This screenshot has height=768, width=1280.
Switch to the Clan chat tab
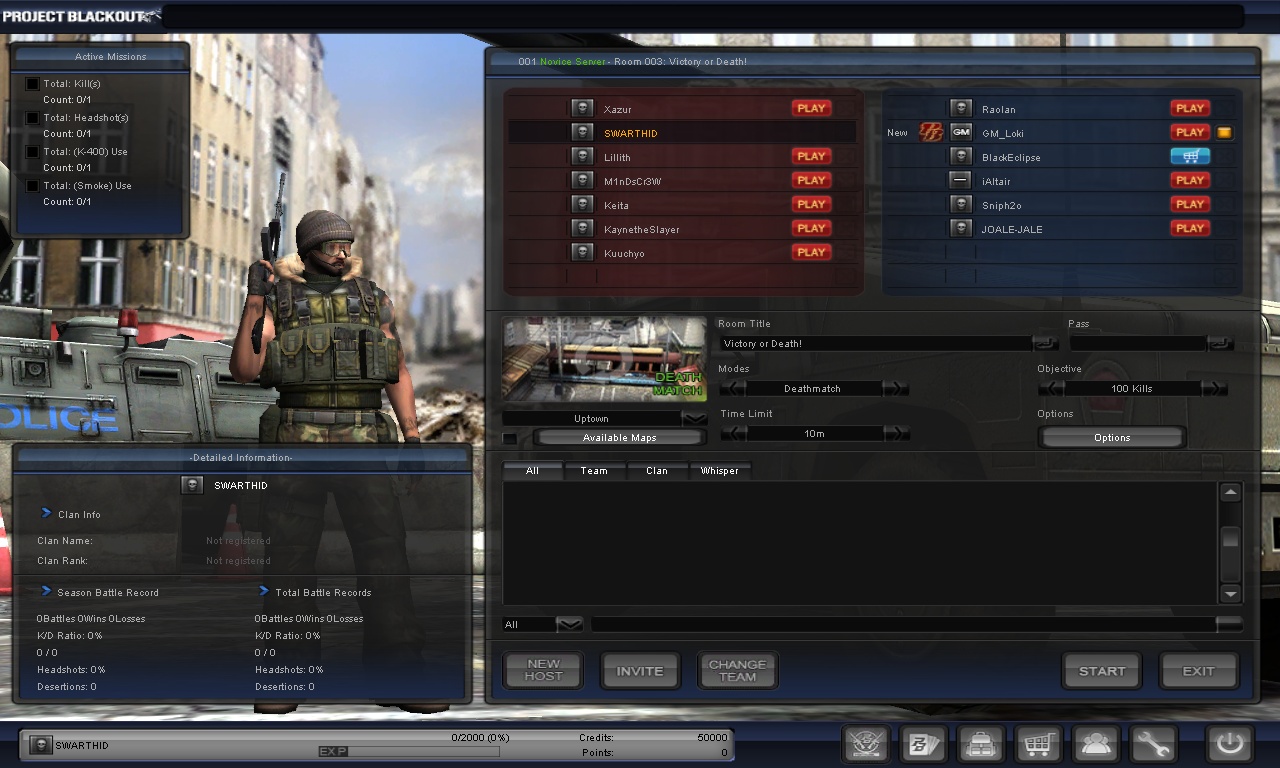(x=657, y=470)
